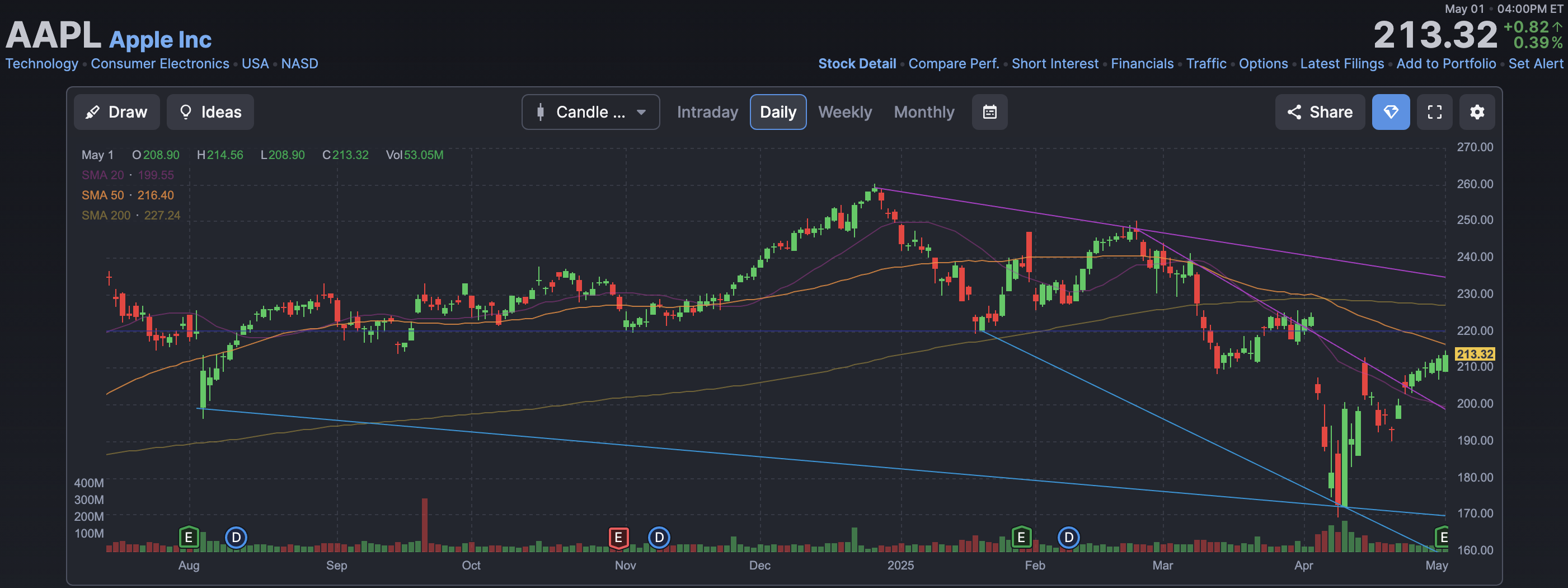Click the August earnings E marker
This screenshot has height=588, width=1568.
[x=189, y=538]
